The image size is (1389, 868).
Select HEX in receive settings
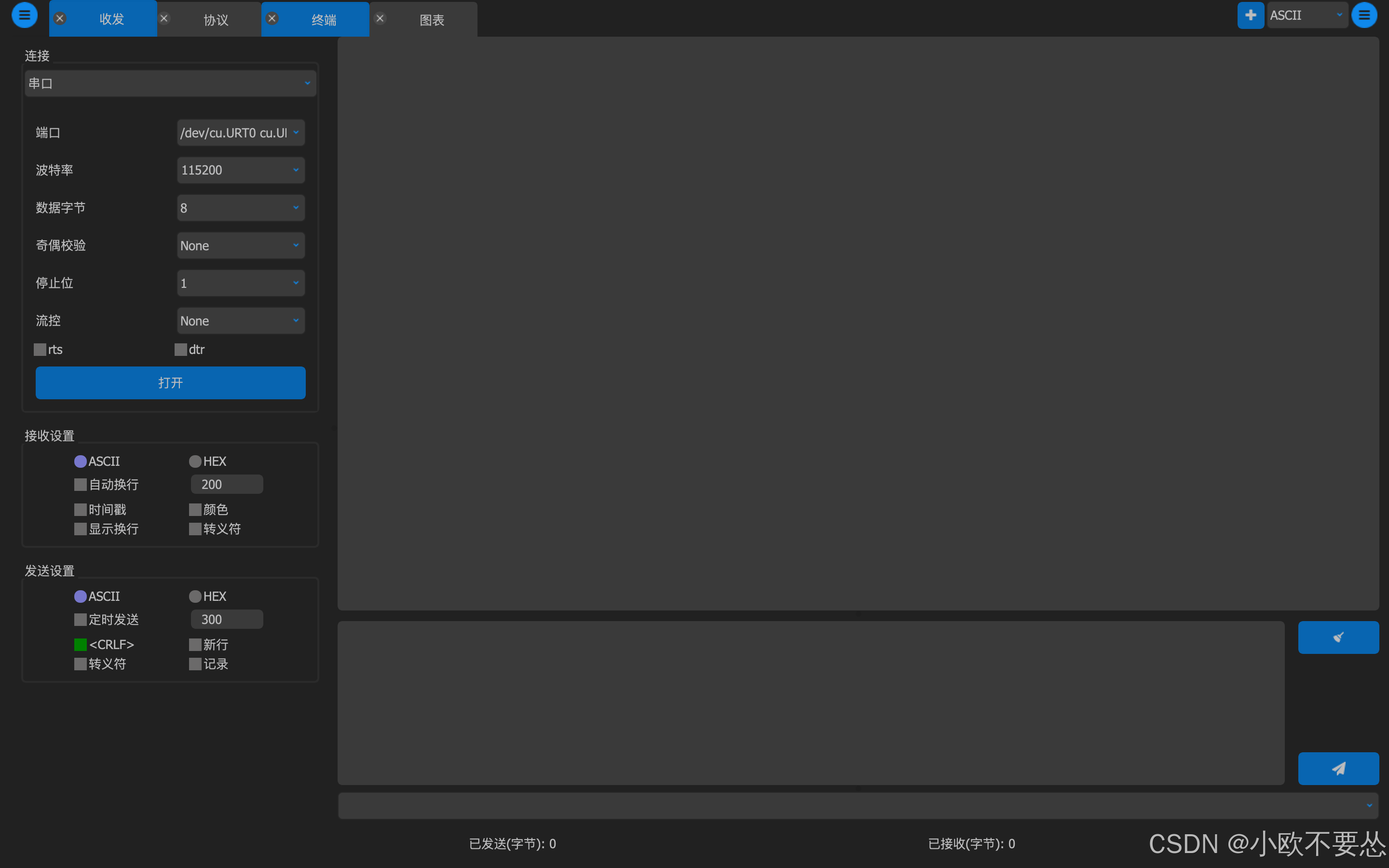(195, 461)
